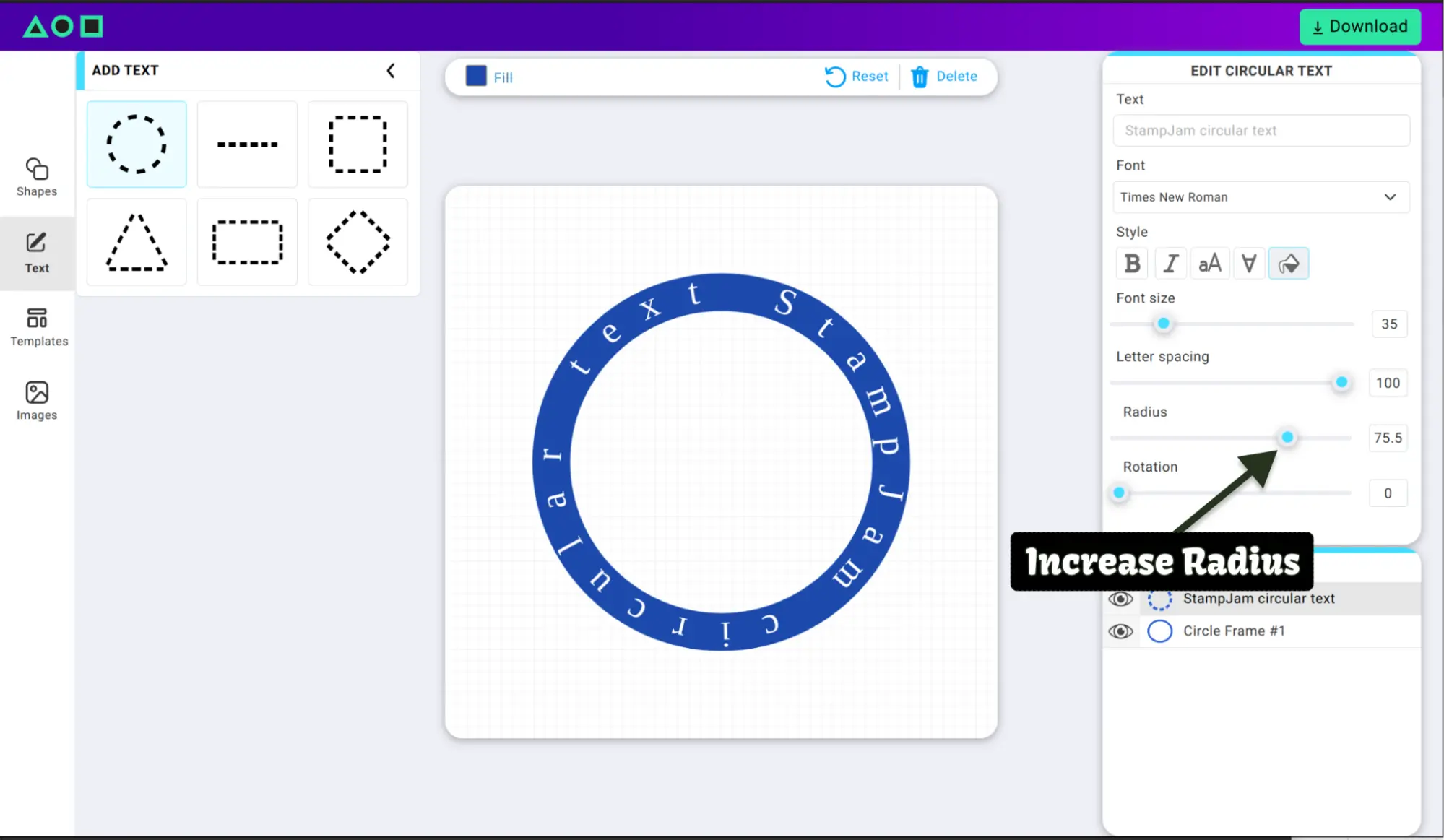
Task: Open the Fill color swatch
Action: (476, 76)
